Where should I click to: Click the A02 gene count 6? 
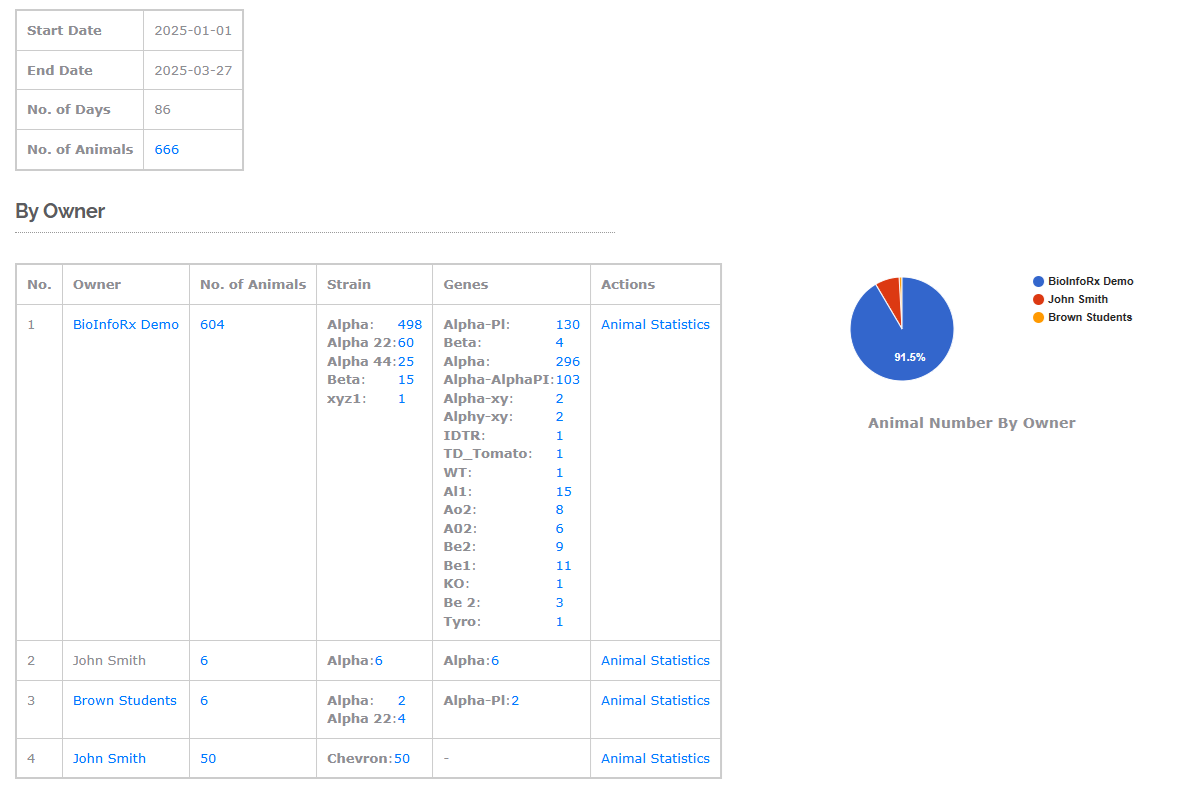[560, 528]
